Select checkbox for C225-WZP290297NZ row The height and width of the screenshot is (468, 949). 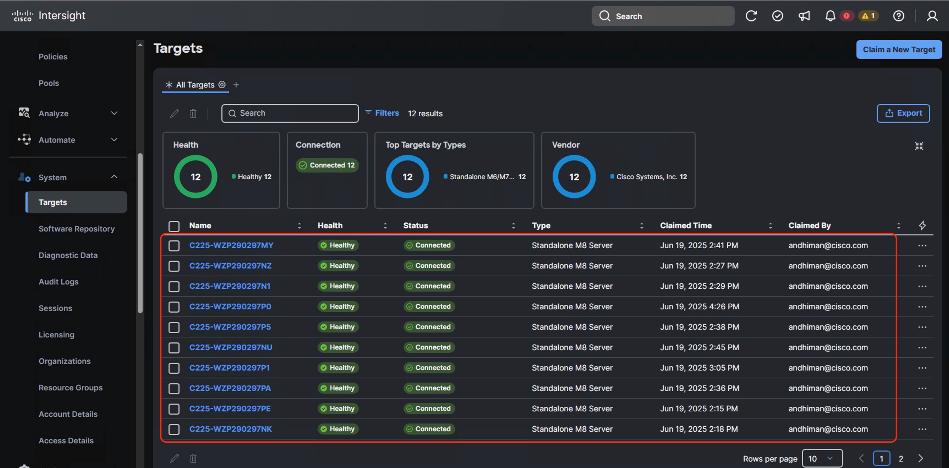tap(174, 266)
